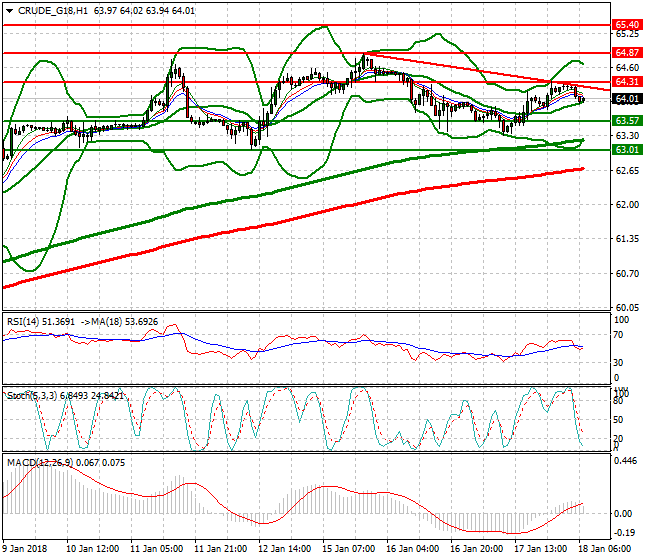The width and height of the screenshot is (650, 560).
Task: Click the 15 Jan 07:00 time label
Action: [x=349, y=549]
